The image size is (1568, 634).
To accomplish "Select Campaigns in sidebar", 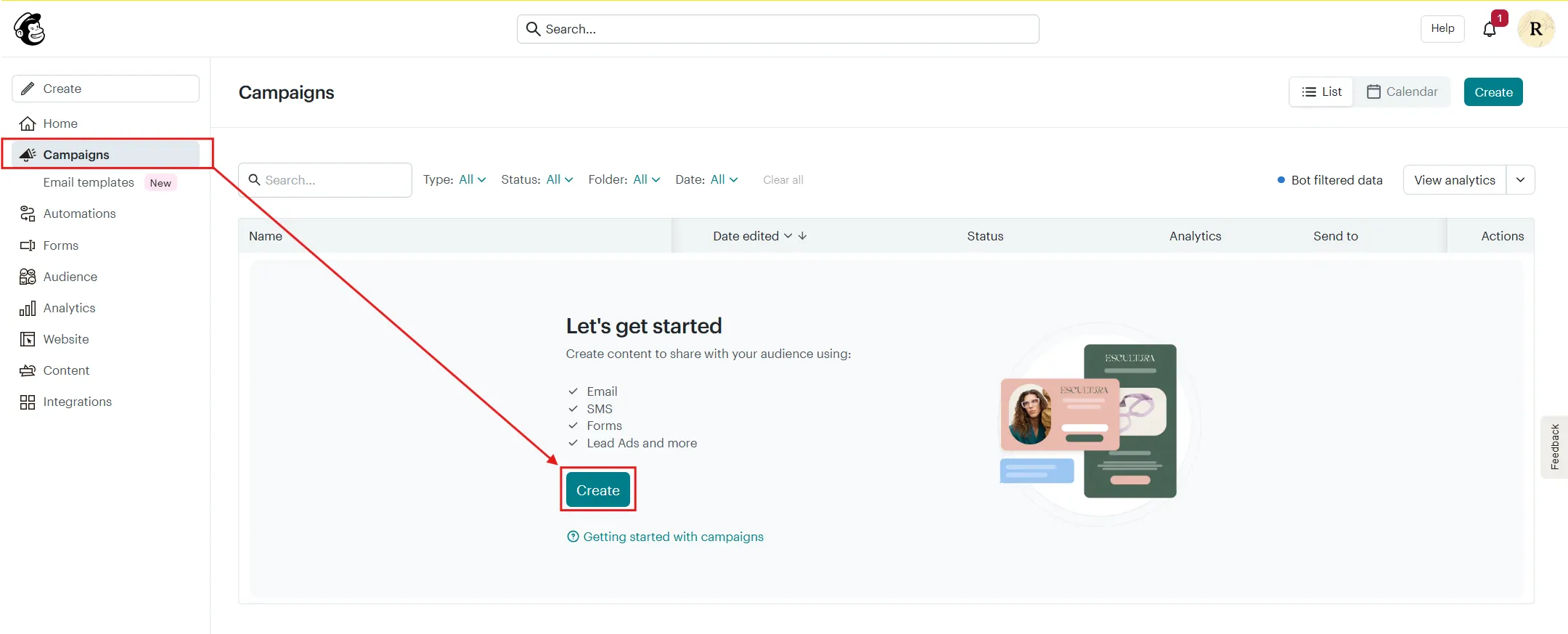I will click(105, 155).
